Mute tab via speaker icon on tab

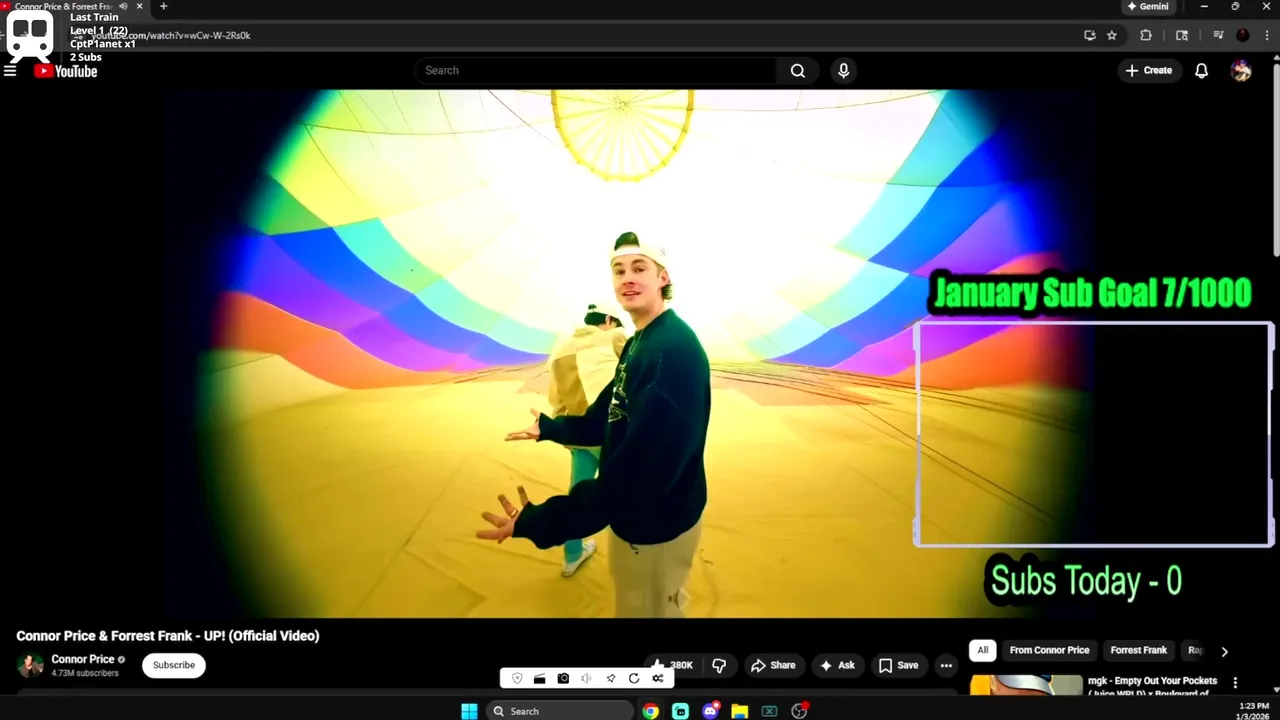(123, 6)
